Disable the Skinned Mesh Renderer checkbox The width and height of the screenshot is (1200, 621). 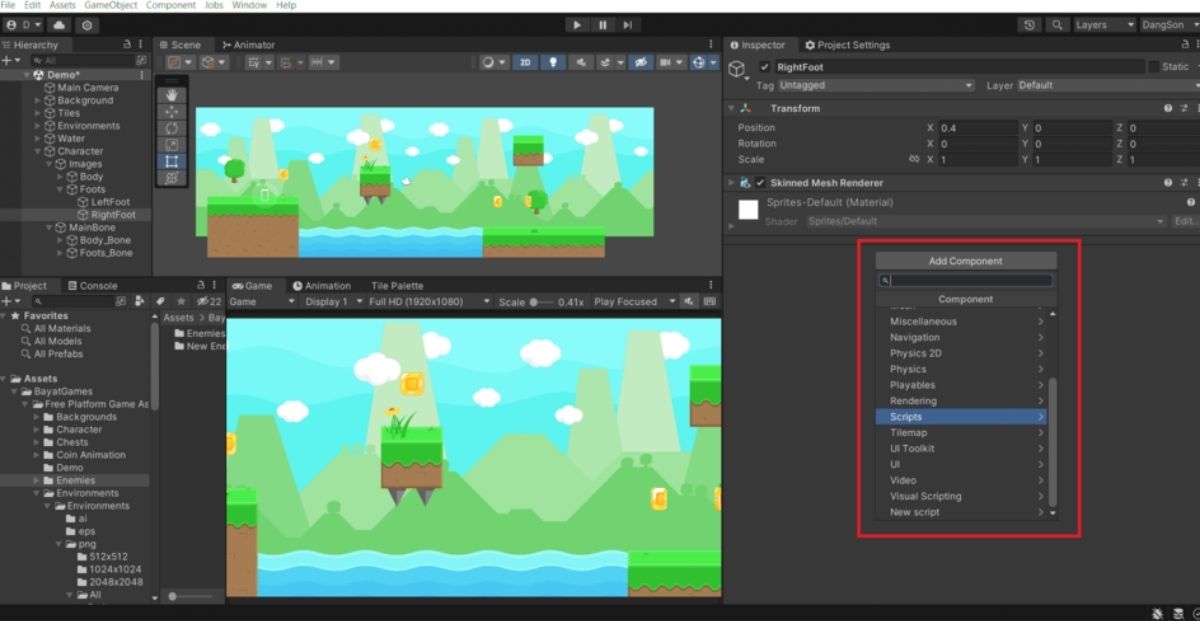pyautogui.click(x=760, y=183)
